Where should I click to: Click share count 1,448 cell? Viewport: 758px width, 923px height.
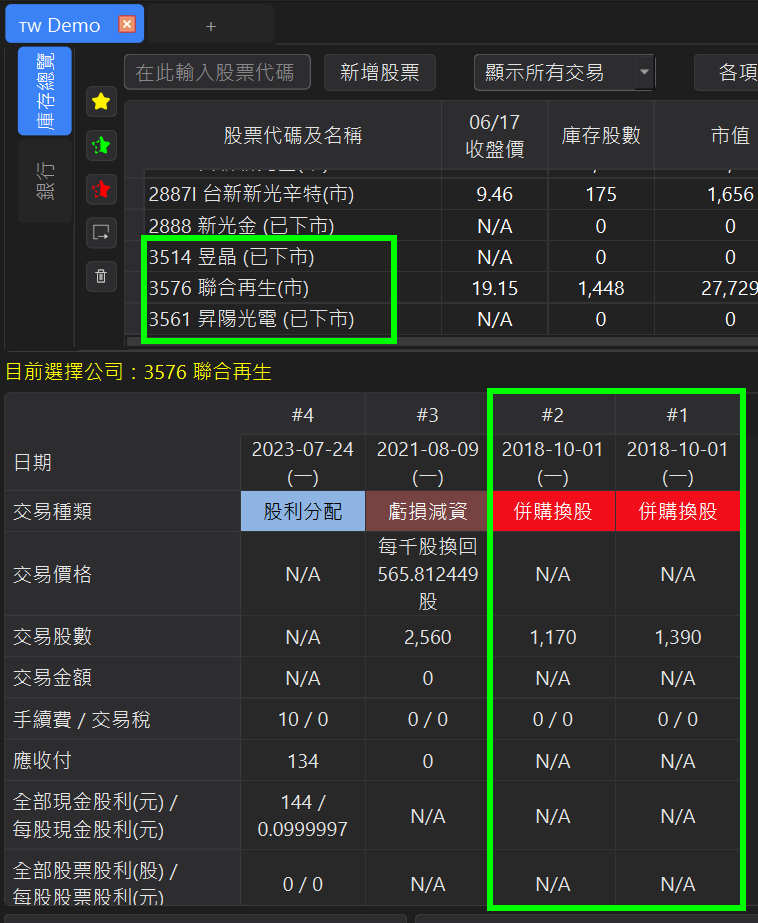601,288
